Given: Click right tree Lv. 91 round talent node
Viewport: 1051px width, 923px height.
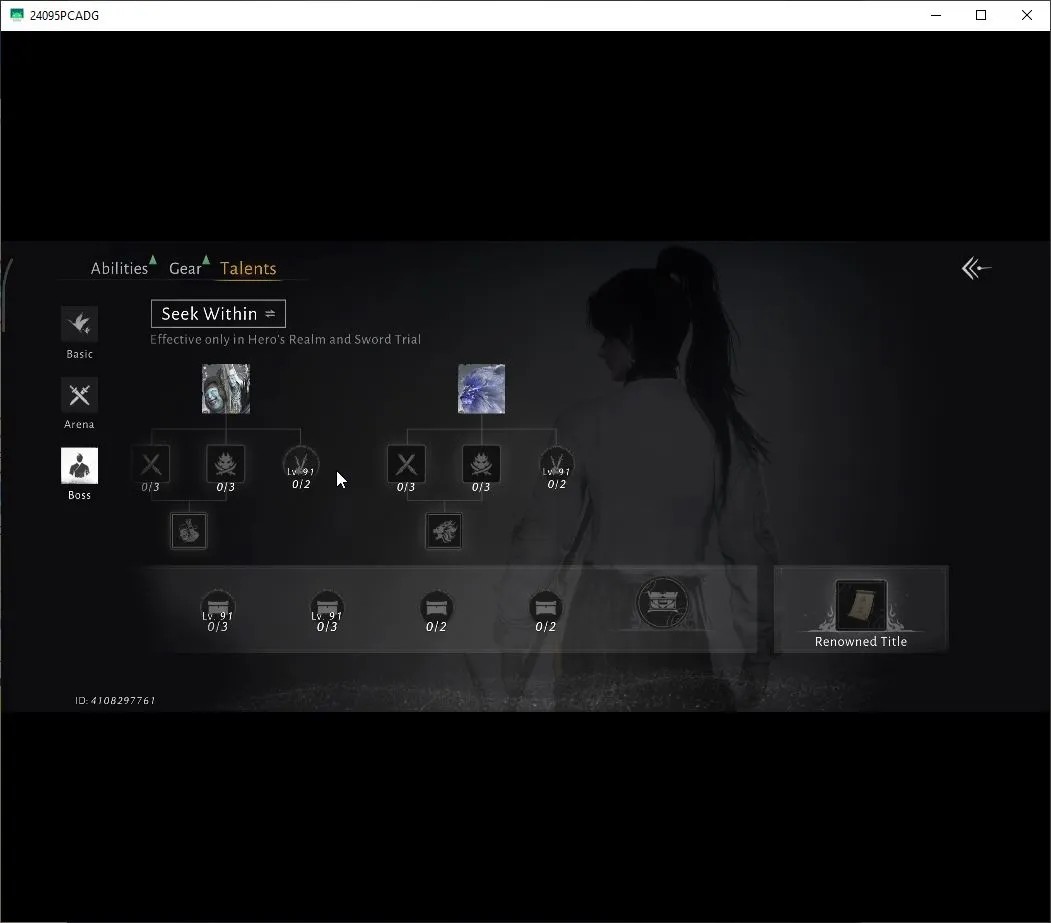Looking at the screenshot, I should coord(556,463).
